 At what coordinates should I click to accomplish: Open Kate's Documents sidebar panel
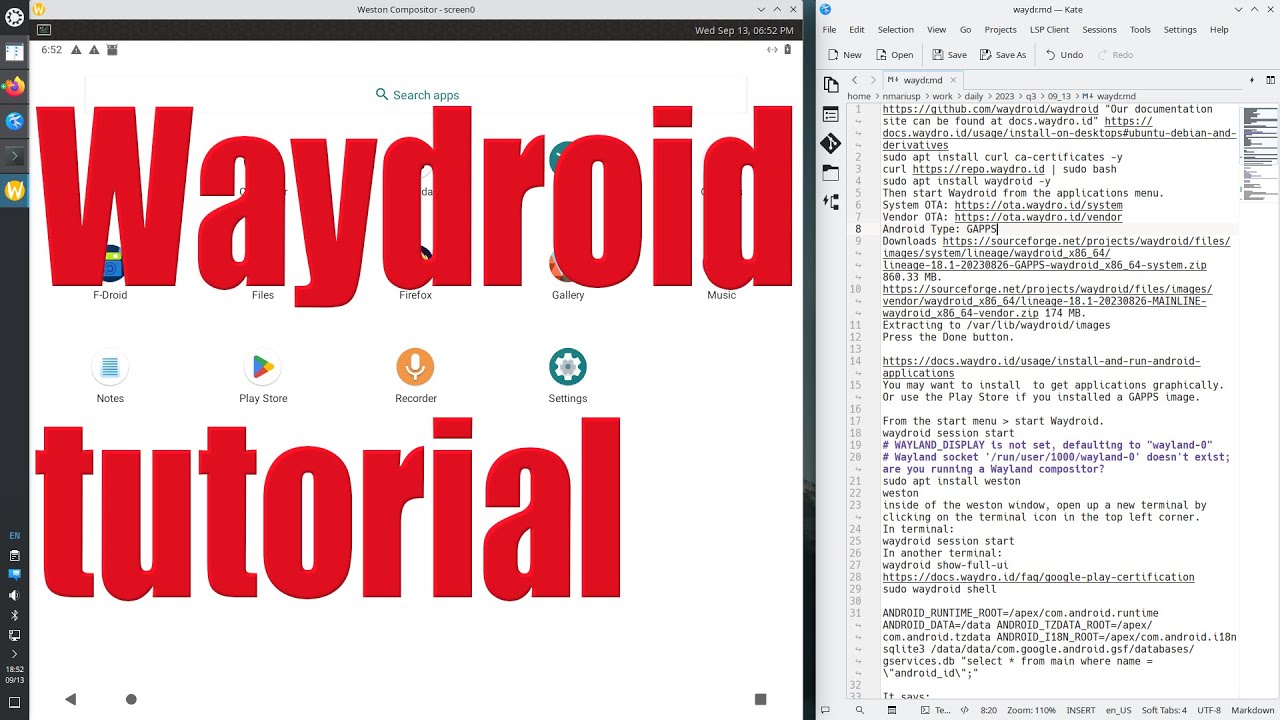(x=831, y=85)
